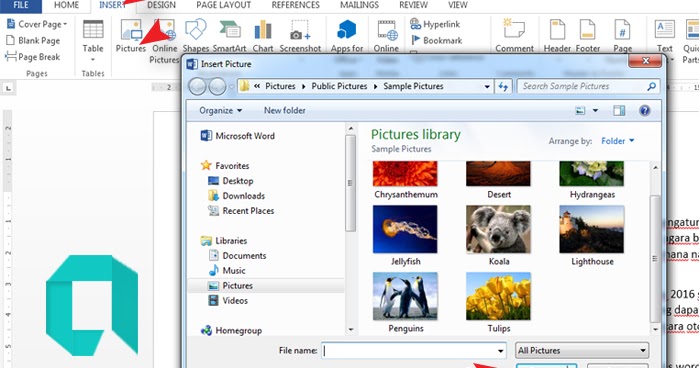Click the Search Sample Pictures field

[x=588, y=86]
